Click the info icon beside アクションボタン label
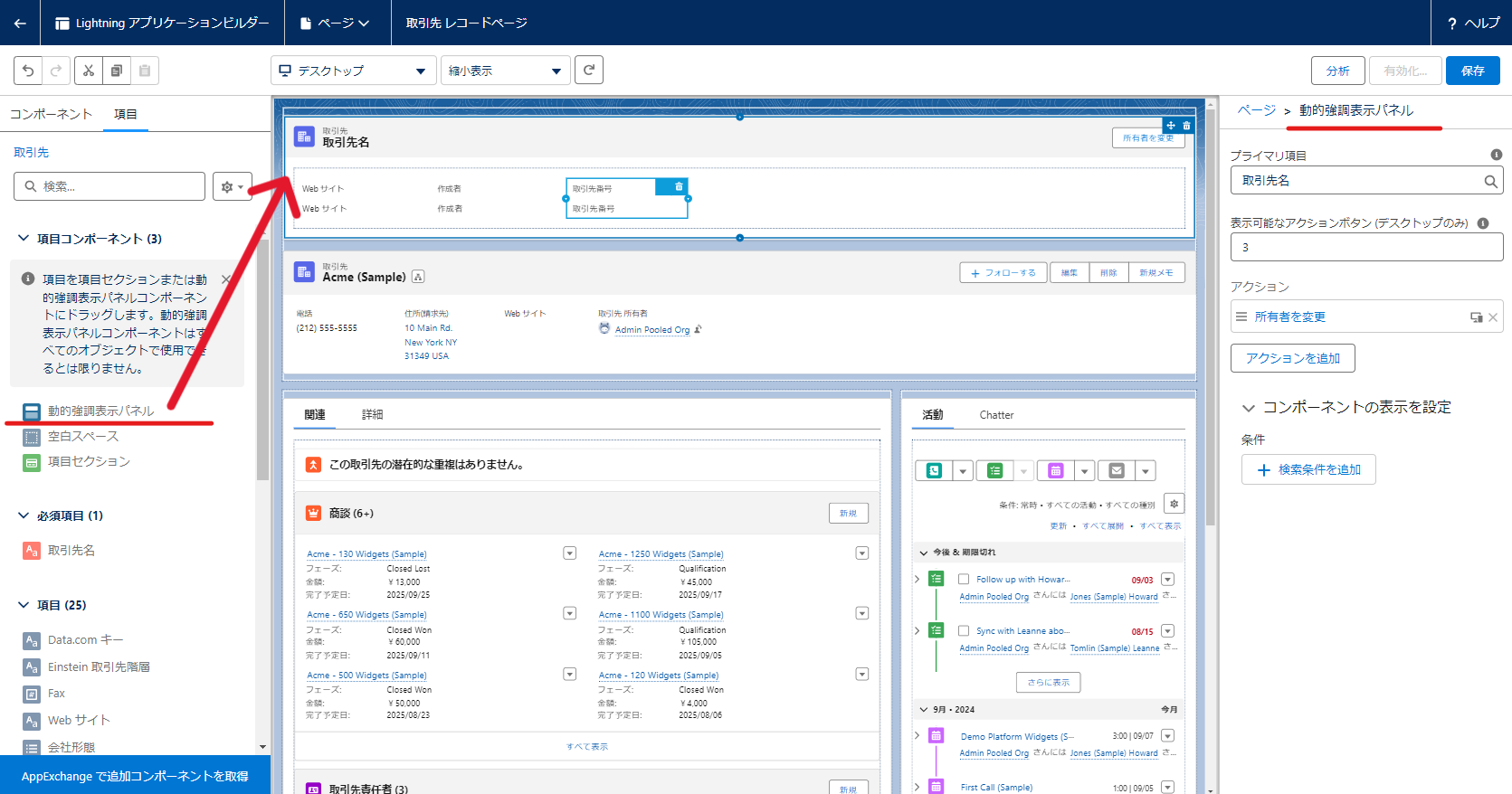The image size is (1512, 794). (x=1483, y=222)
